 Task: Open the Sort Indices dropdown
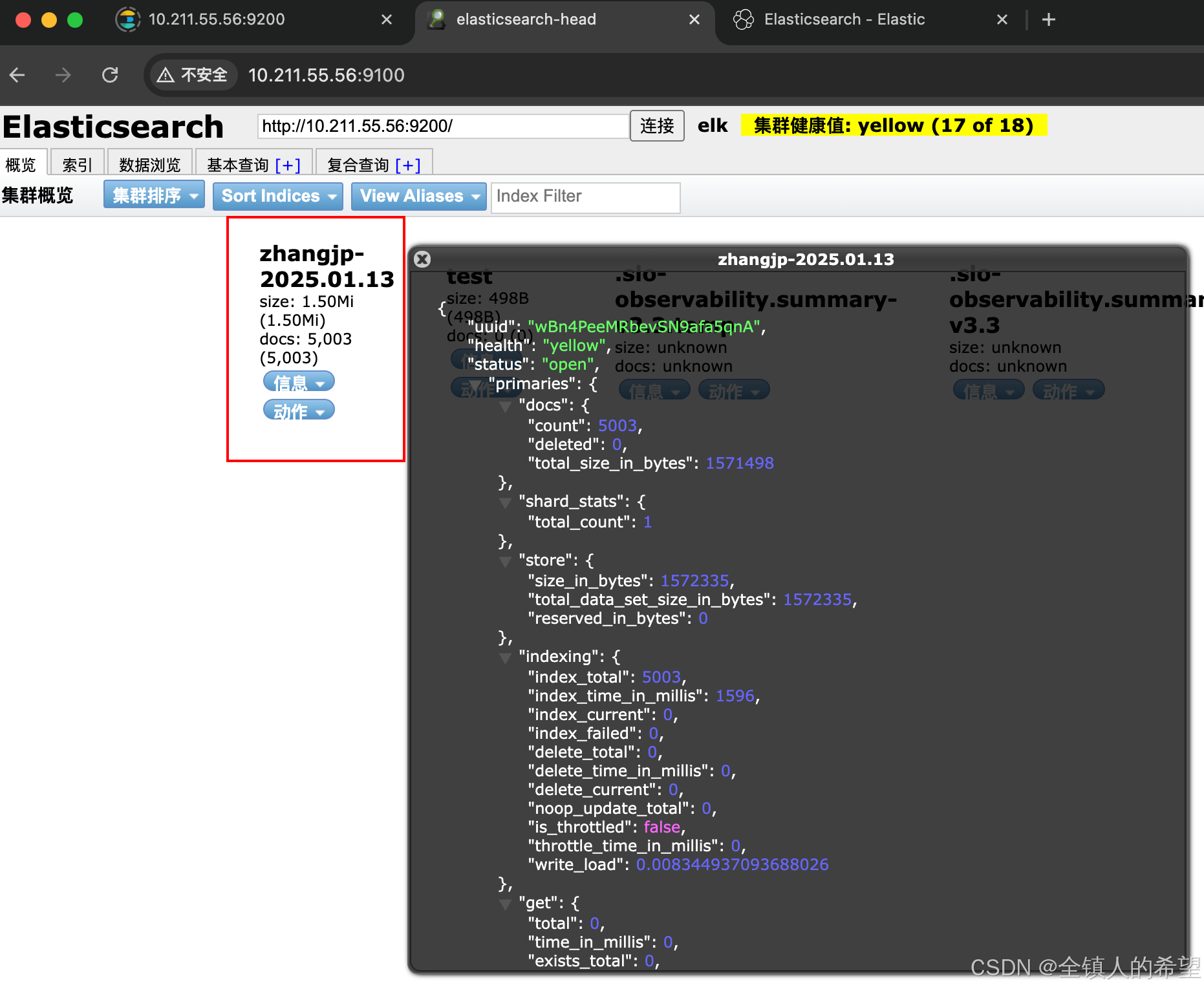[x=278, y=196]
